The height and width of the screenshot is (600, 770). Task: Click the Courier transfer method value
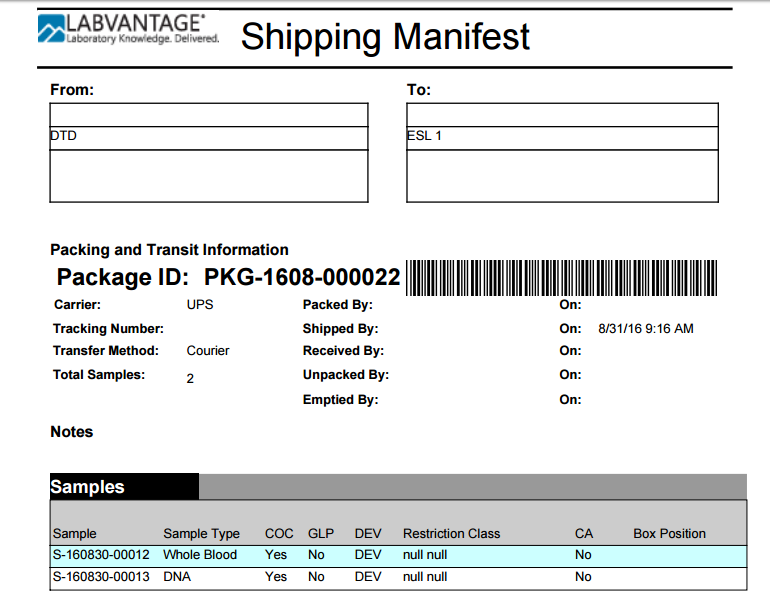(x=208, y=351)
